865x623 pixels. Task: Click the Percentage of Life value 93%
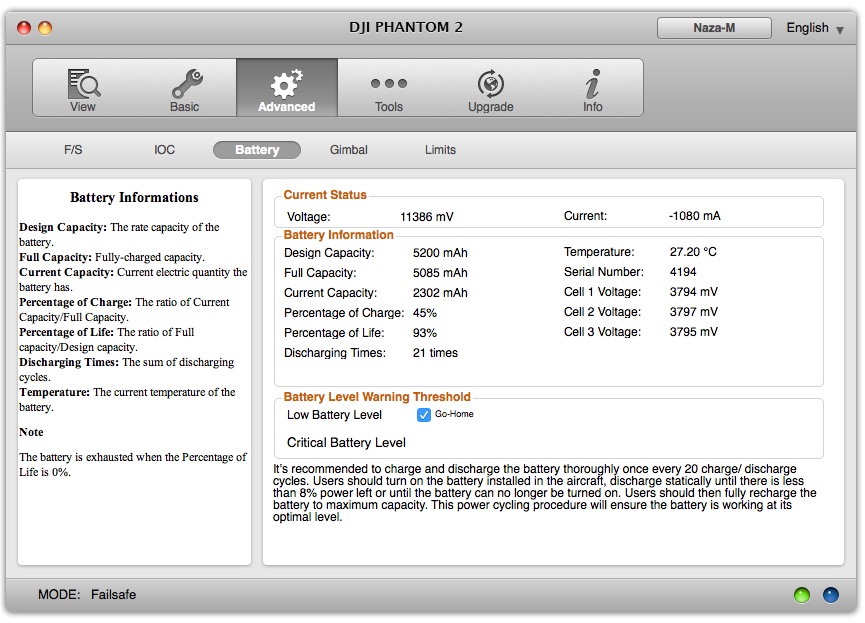coord(425,333)
